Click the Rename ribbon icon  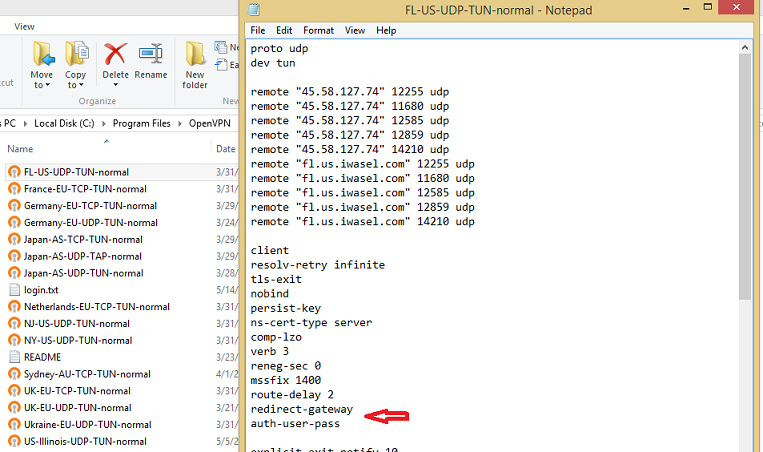151,54
